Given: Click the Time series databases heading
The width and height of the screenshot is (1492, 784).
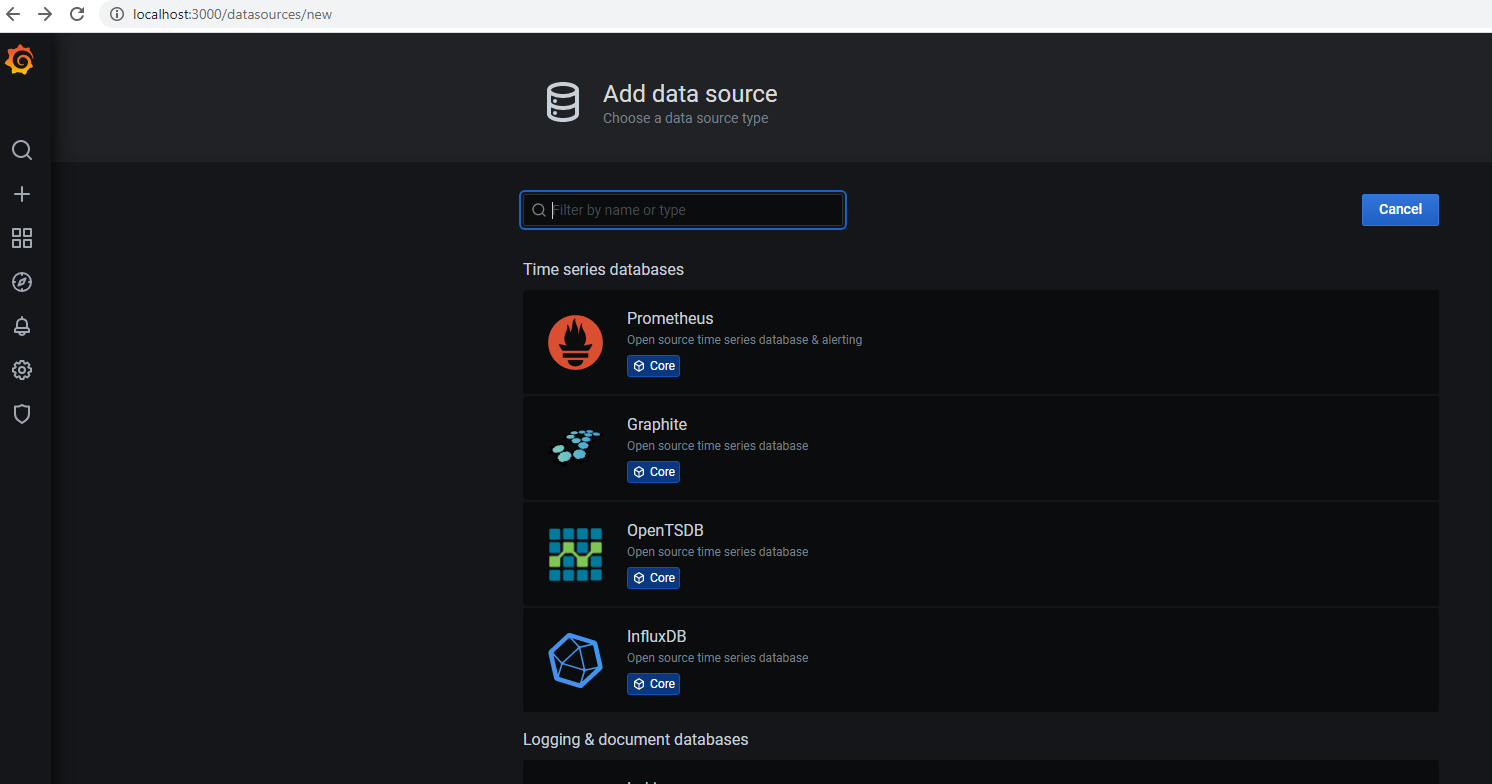Looking at the screenshot, I should click(603, 270).
